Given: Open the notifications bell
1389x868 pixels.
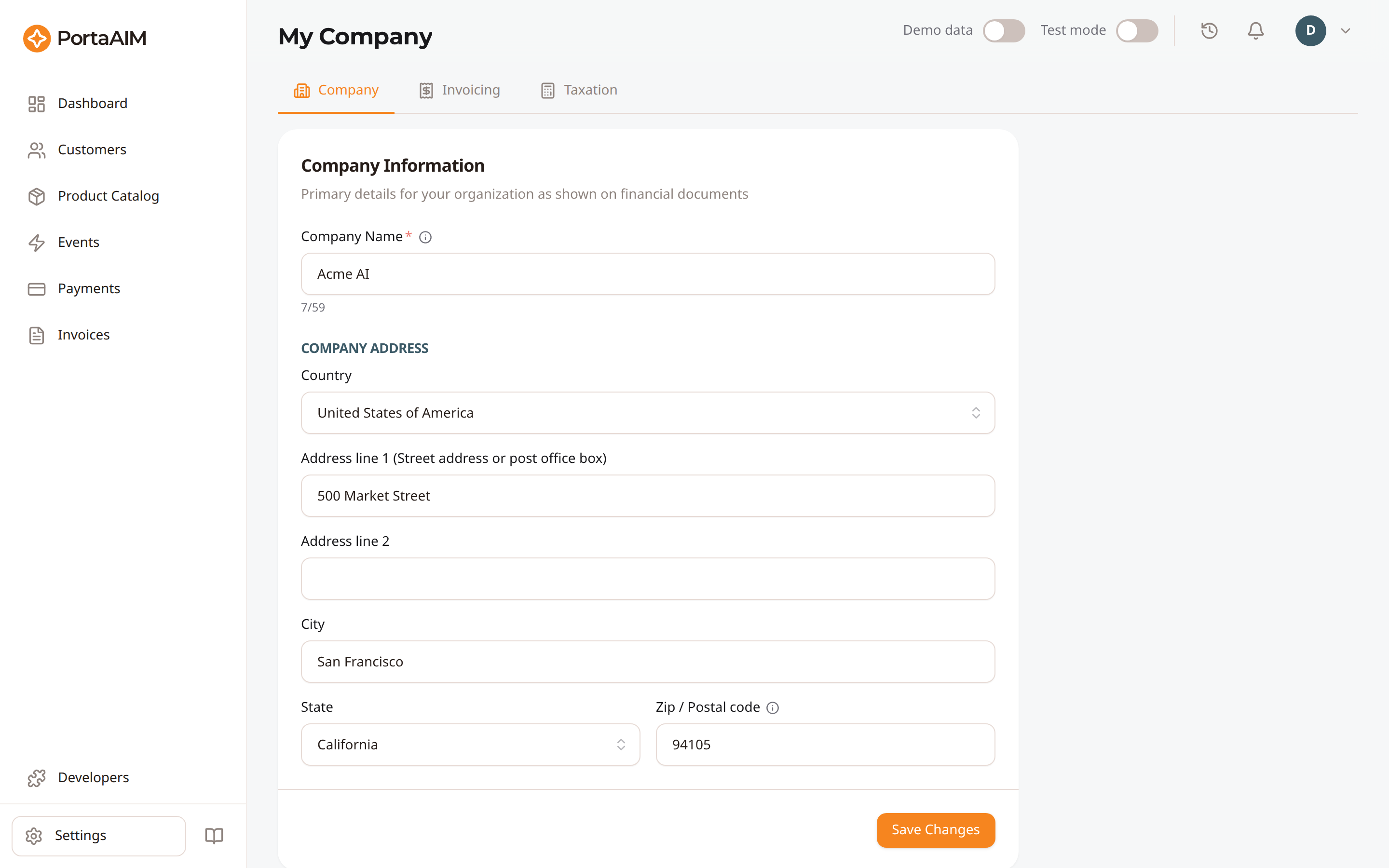Looking at the screenshot, I should [1256, 30].
